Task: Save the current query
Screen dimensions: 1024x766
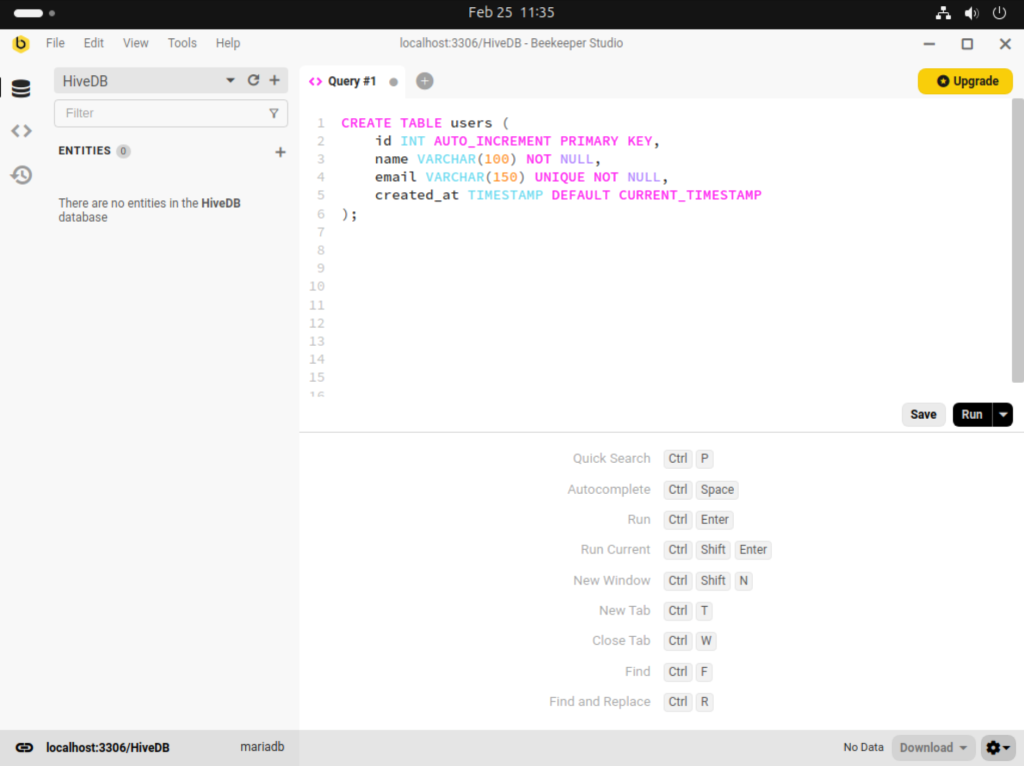Action: pyautogui.click(x=923, y=414)
